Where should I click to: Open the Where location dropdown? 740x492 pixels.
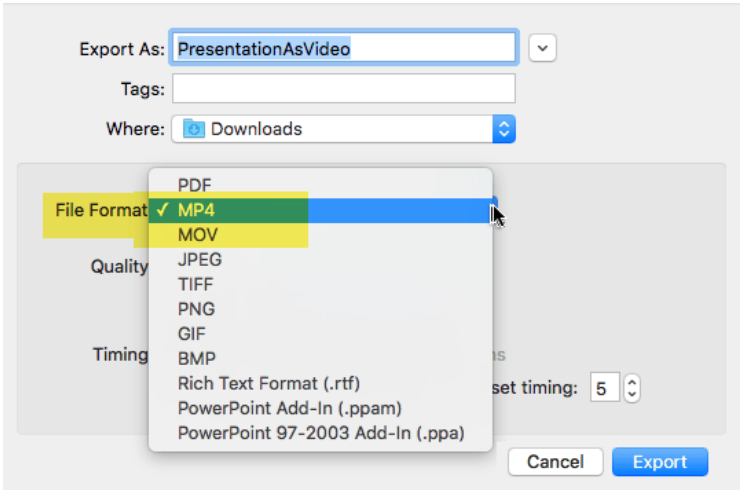point(504,129)
